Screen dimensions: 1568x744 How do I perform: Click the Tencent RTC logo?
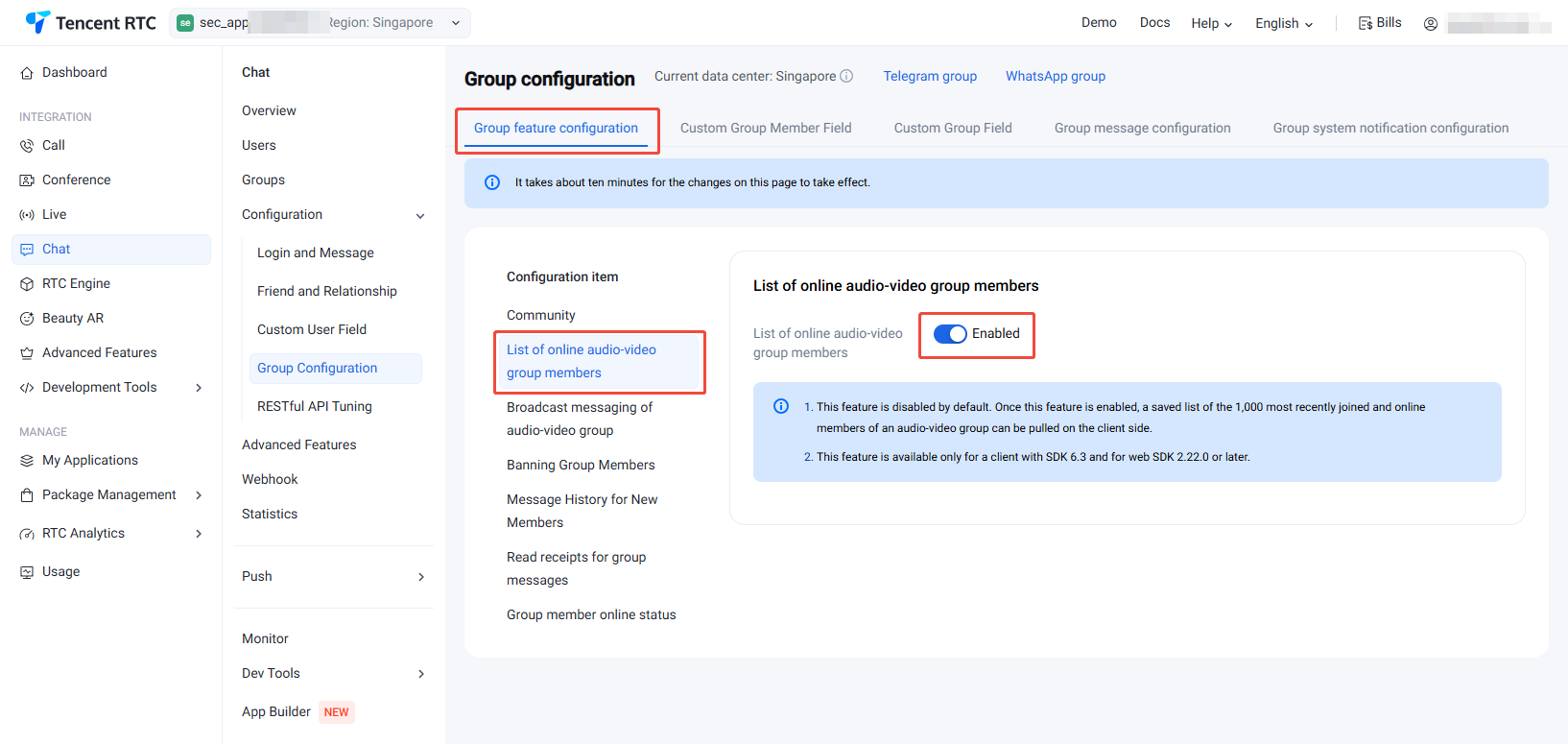(90, 23)
